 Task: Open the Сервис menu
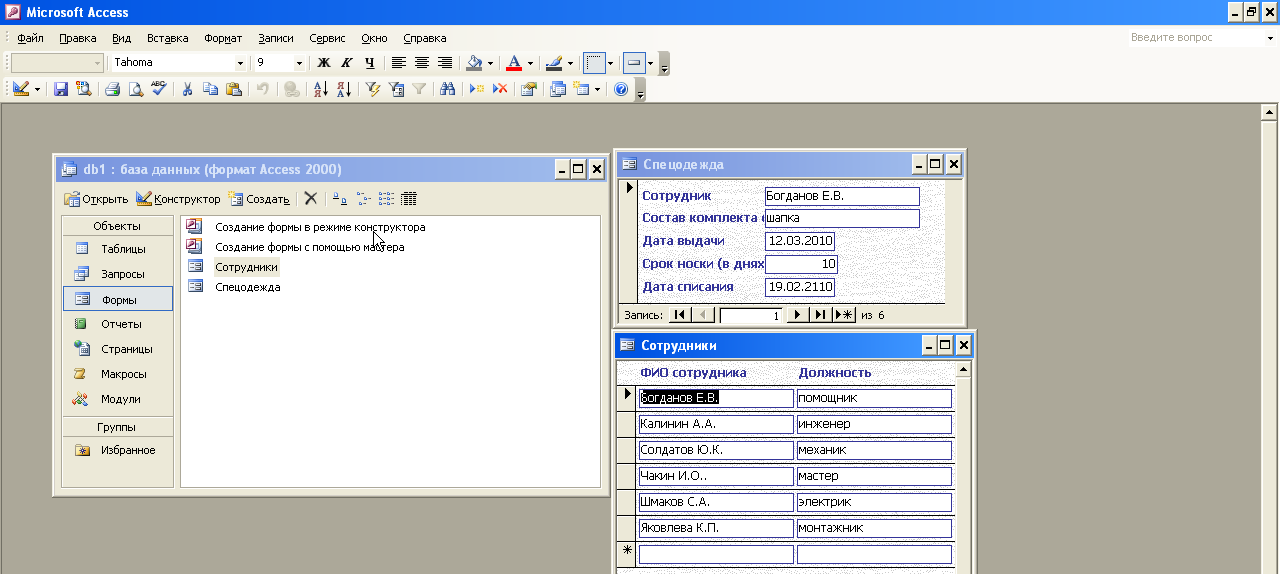327,38
